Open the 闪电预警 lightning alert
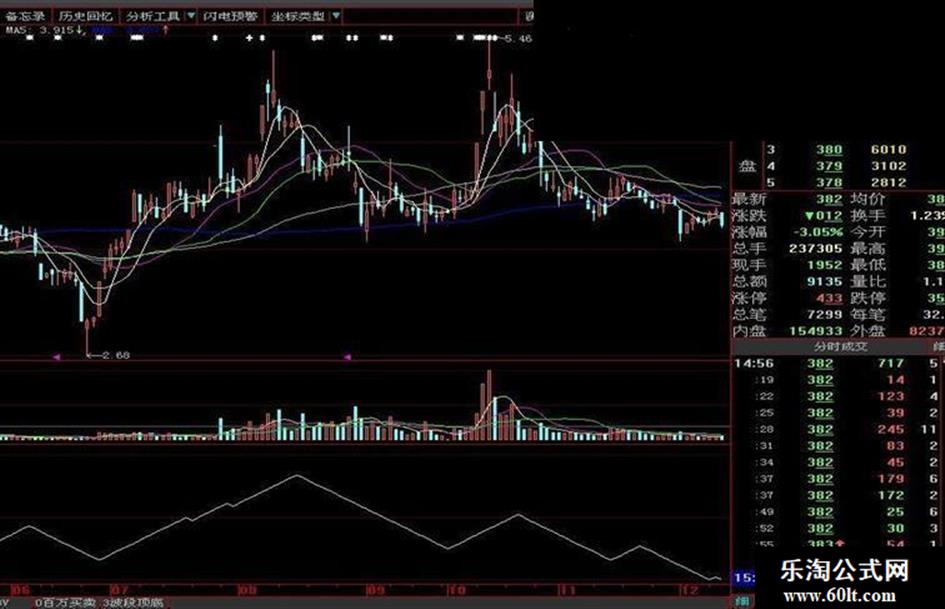This screenshot has height=609, width=945. click(x=230, y=16)
